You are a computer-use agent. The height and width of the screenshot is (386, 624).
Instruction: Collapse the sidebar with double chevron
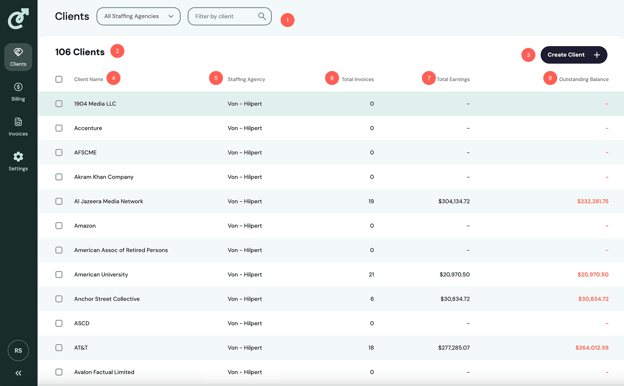pyautogui.click(x=18, y=373)
